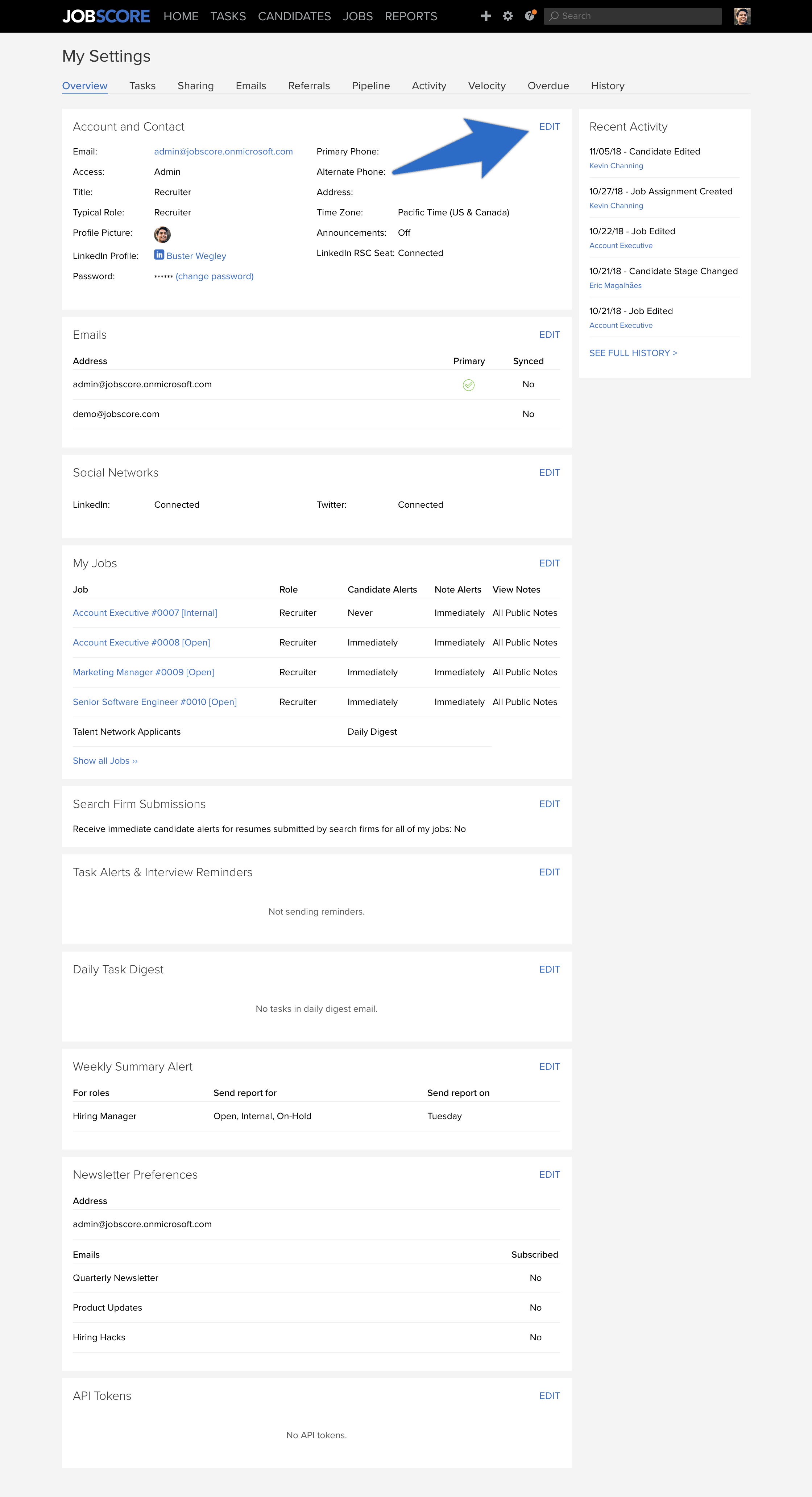
Task: Click the REPORTS menu item
Action: 411,16
